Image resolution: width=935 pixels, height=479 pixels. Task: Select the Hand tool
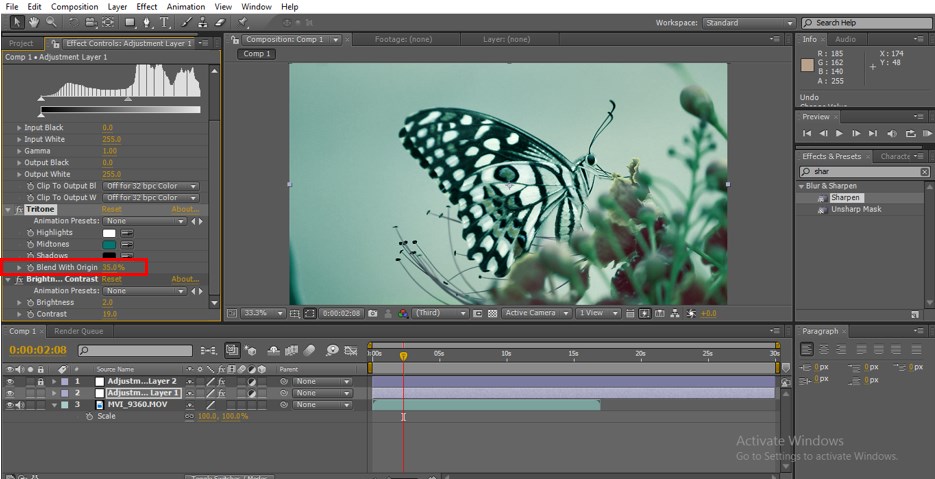(x=32, y=22)
